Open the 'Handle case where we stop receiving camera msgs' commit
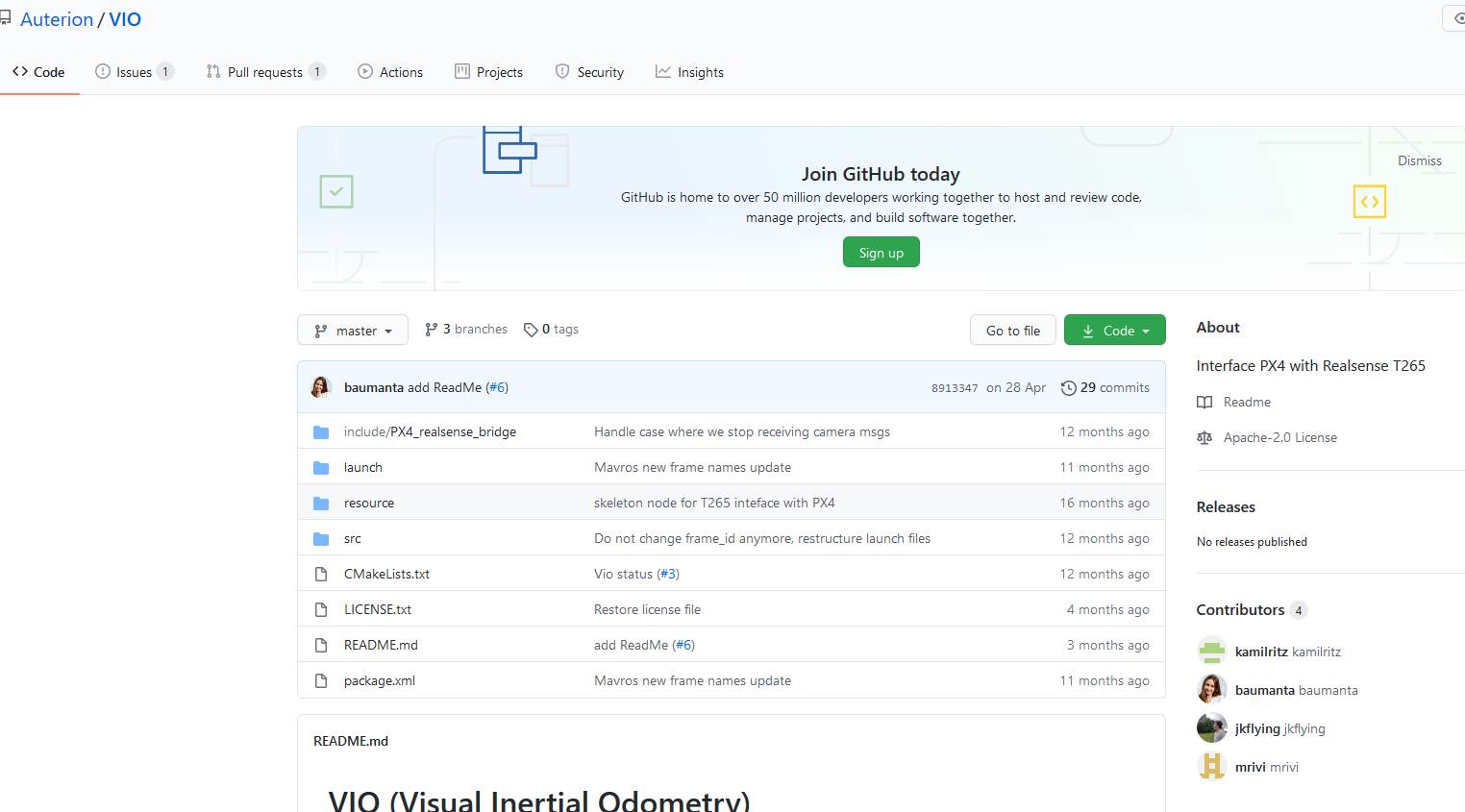Image resolution: width=1465 pixels, height=812 pixels. click(x=742, y=431)
